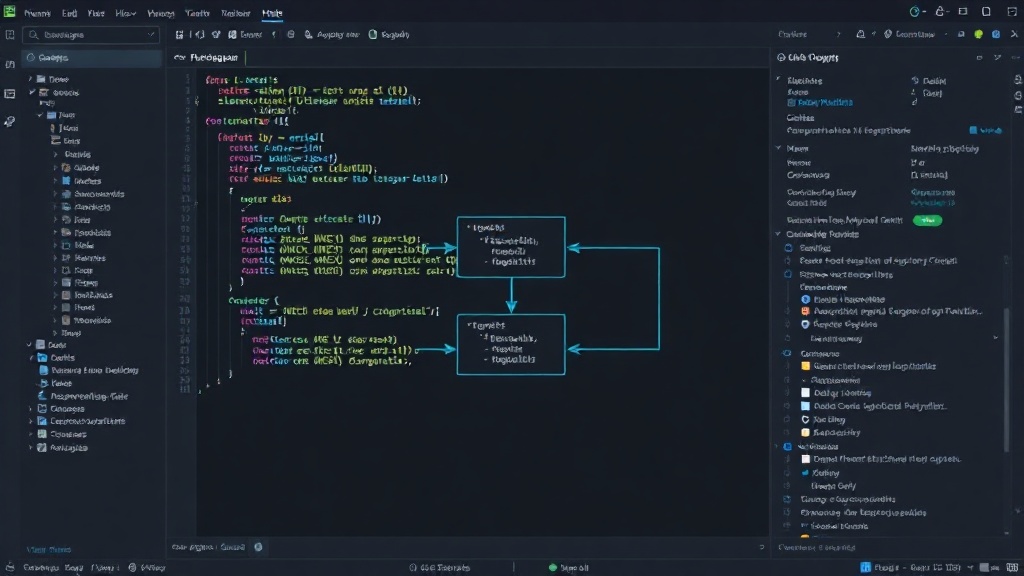
Task: Check the first checkbox below the green switch section header
Action: point(788,248)
